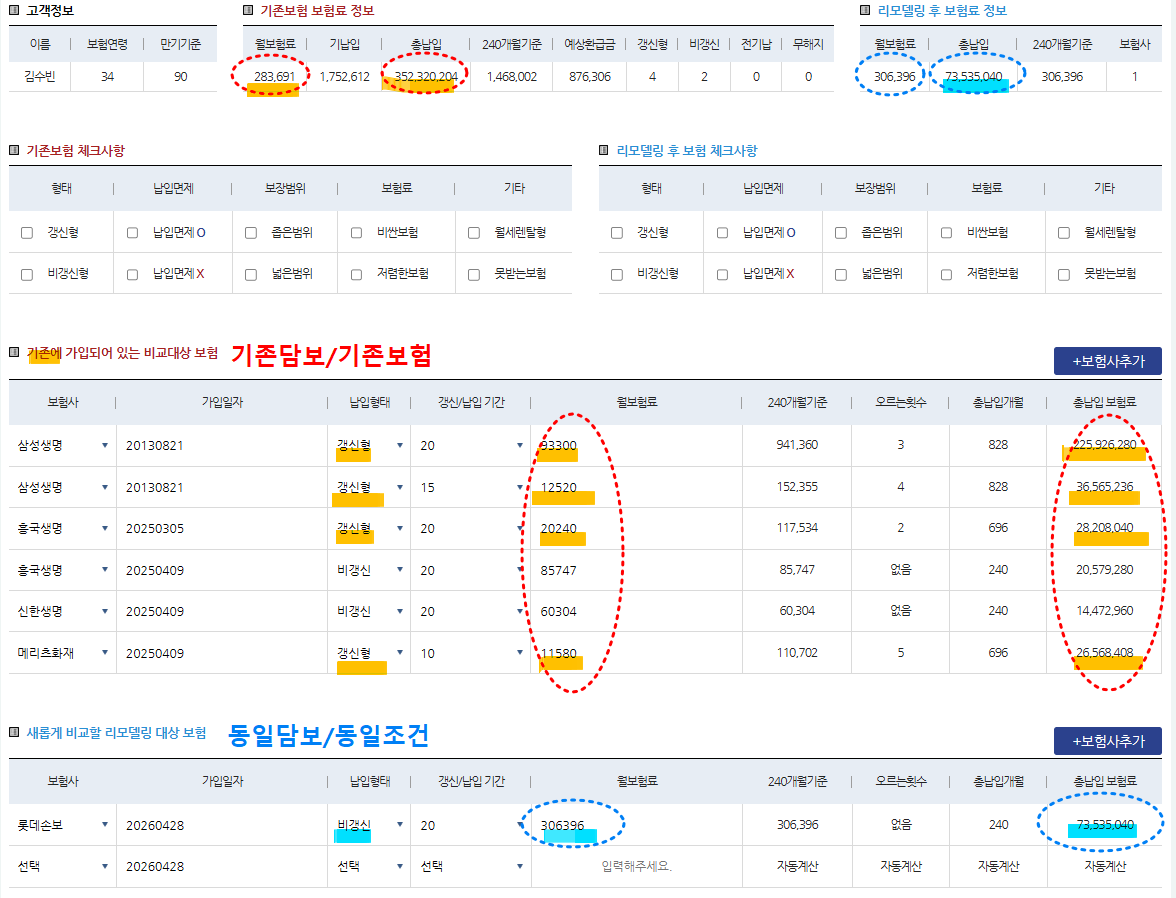Click +보험사추가 next to 기존담보/기존보험

(1107, 361)
